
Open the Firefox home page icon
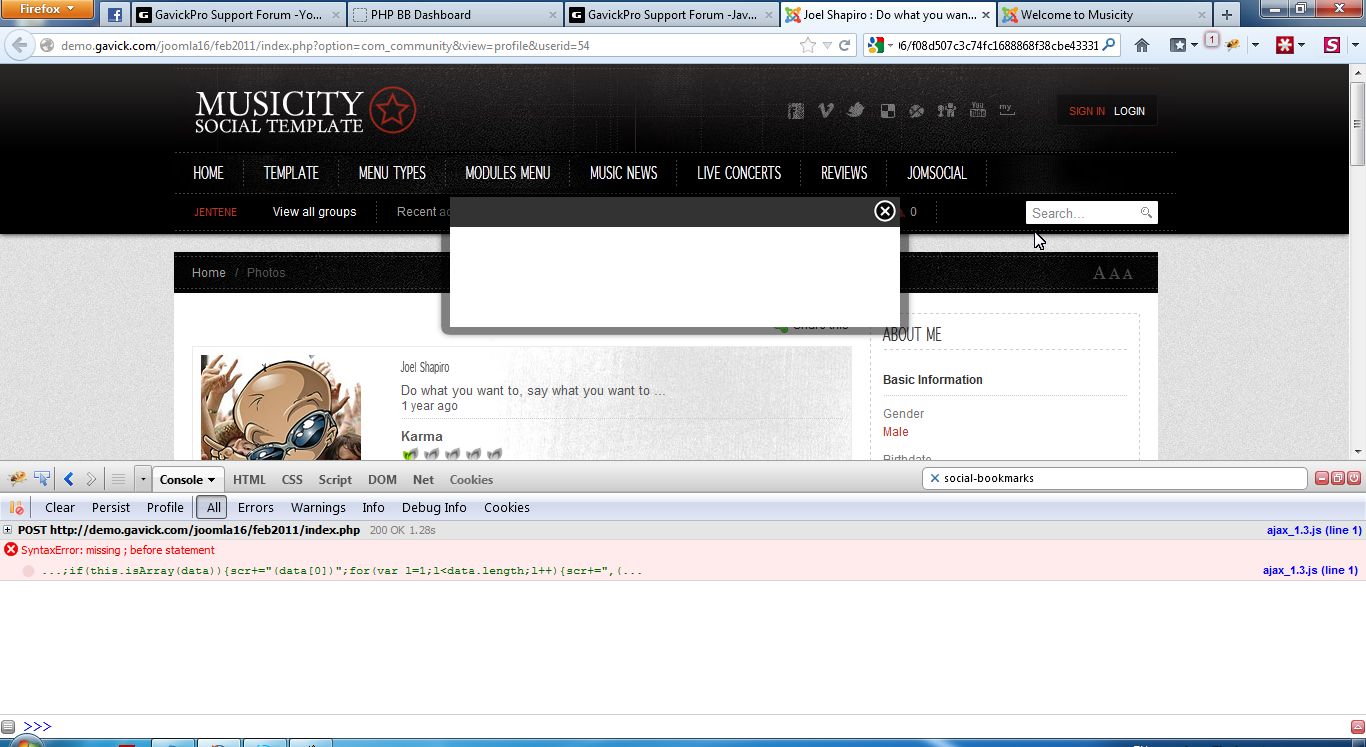coord(1142,45)
